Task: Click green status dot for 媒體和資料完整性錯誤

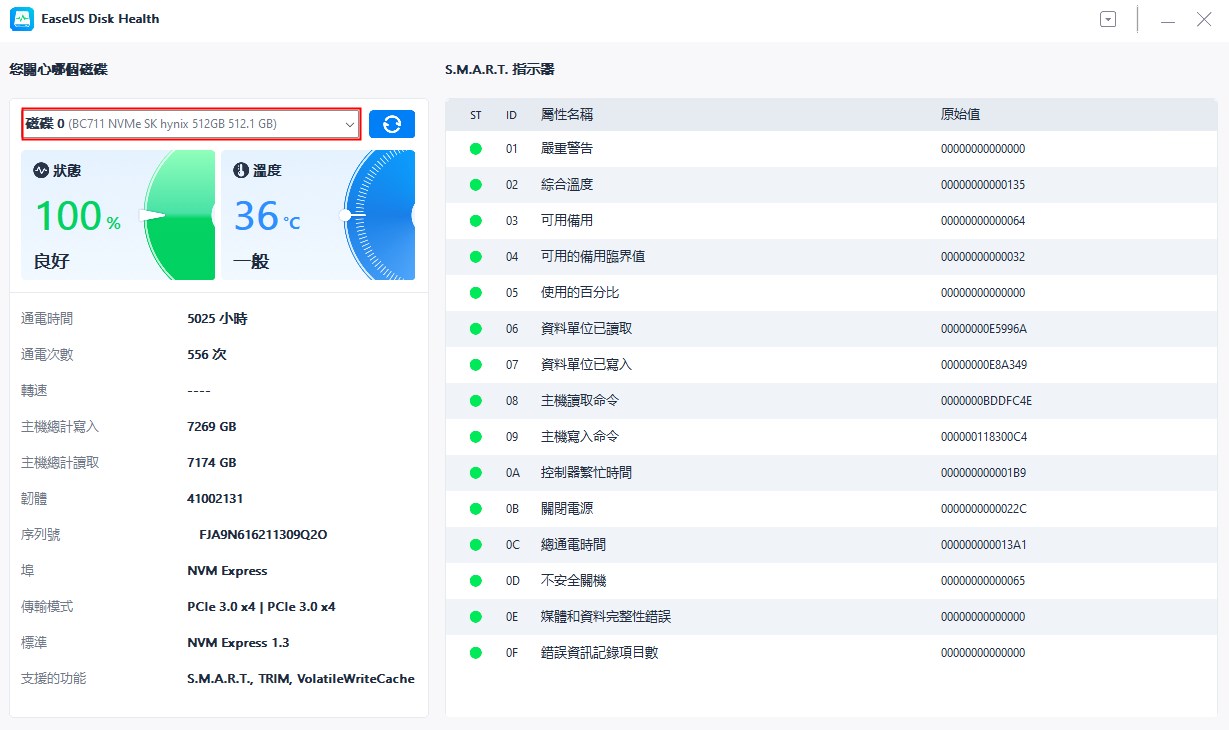Action: [476, 617]
